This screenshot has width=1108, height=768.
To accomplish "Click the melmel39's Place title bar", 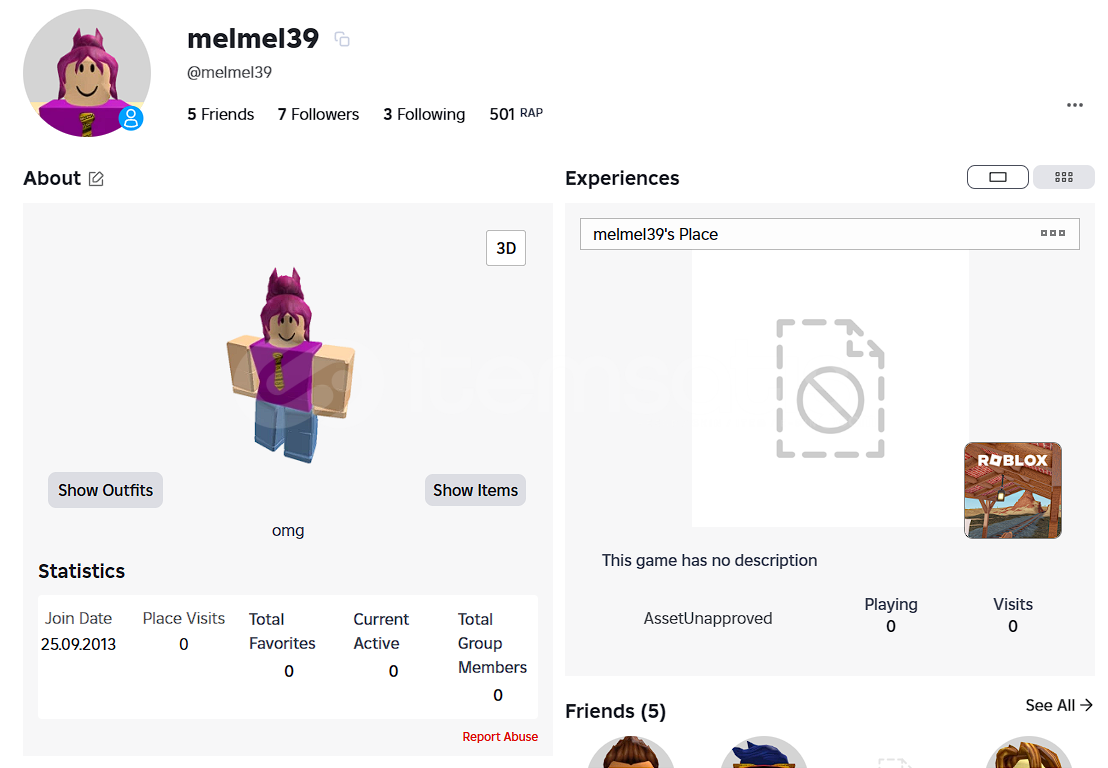I will (830, 234).
